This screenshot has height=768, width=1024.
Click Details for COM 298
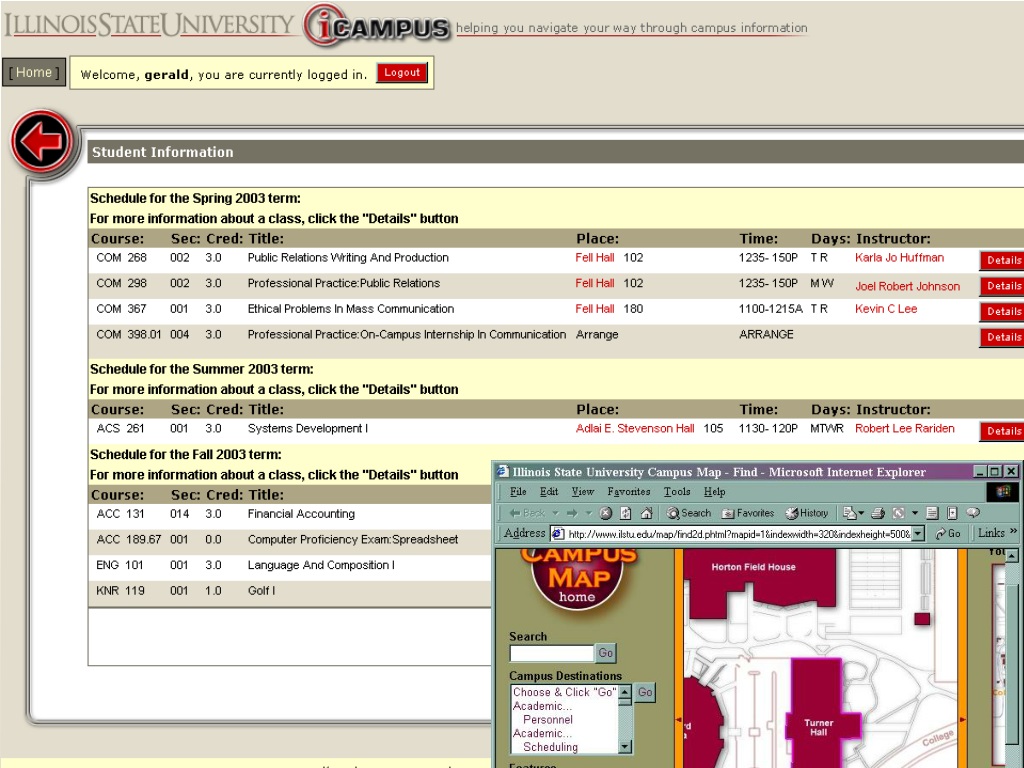[1003, 285]
